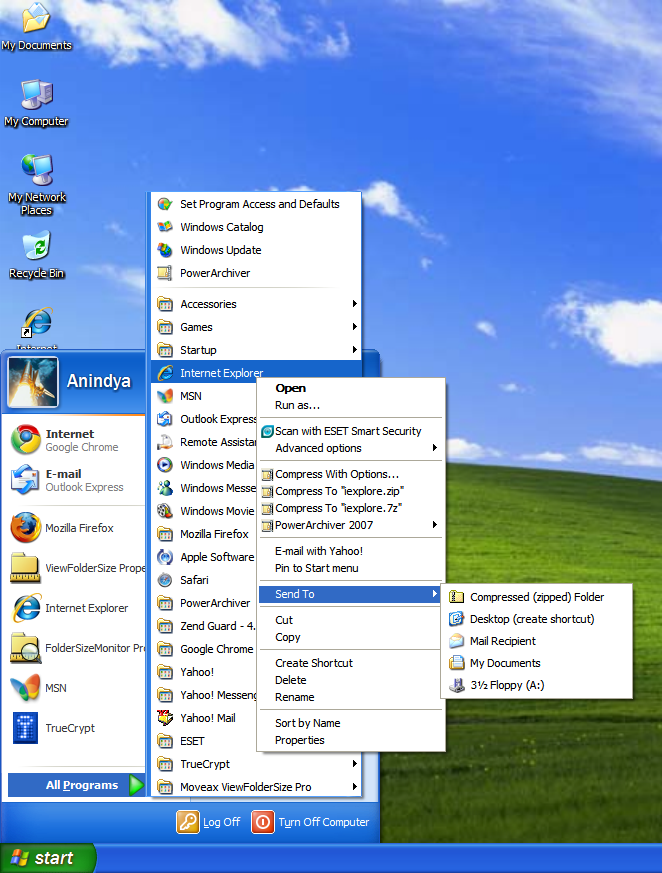The height and width of the screenshot is (873, 662).
Task: Click TrueCrypt icon in left Start column
Action: [26, 728]
